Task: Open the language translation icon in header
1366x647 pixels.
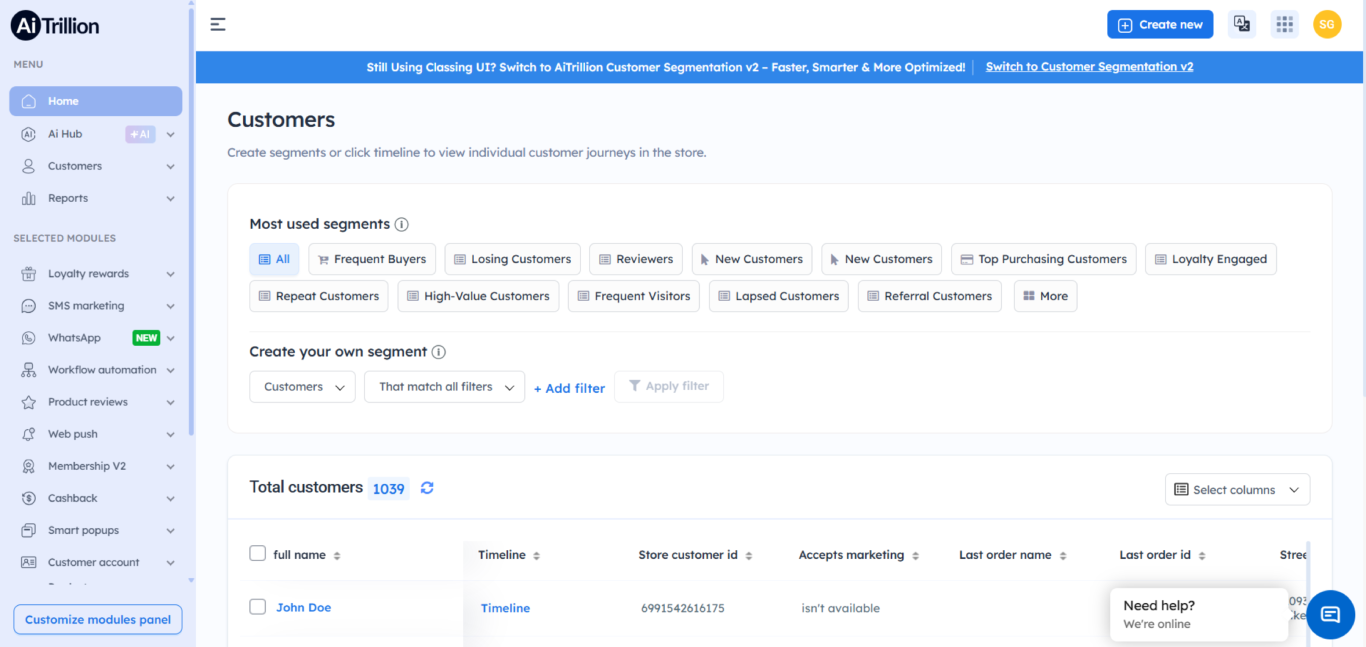Action: point(1241,24)
